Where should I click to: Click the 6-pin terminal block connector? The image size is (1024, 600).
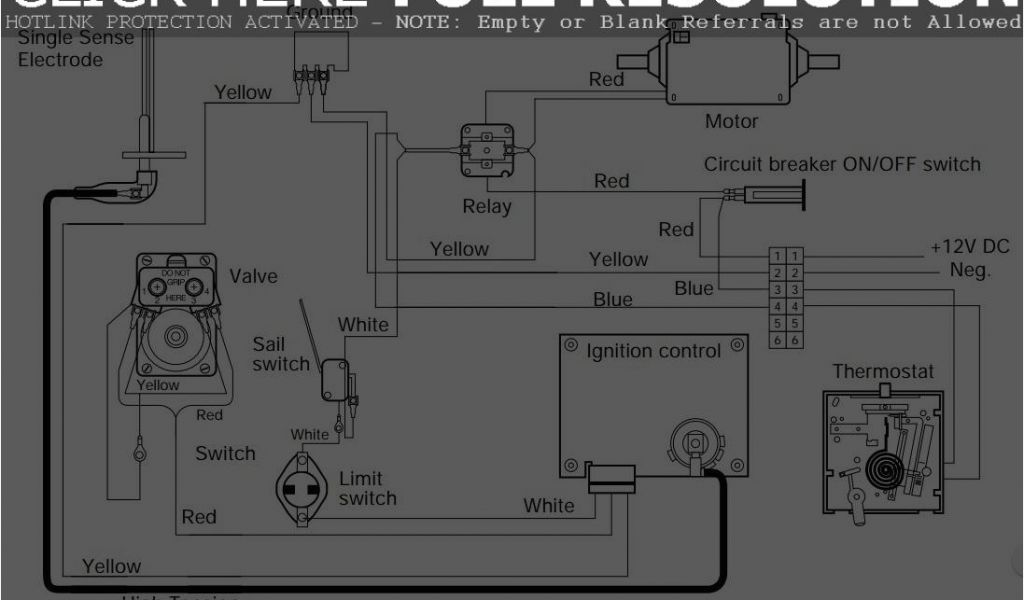click(x=786, y=298)
